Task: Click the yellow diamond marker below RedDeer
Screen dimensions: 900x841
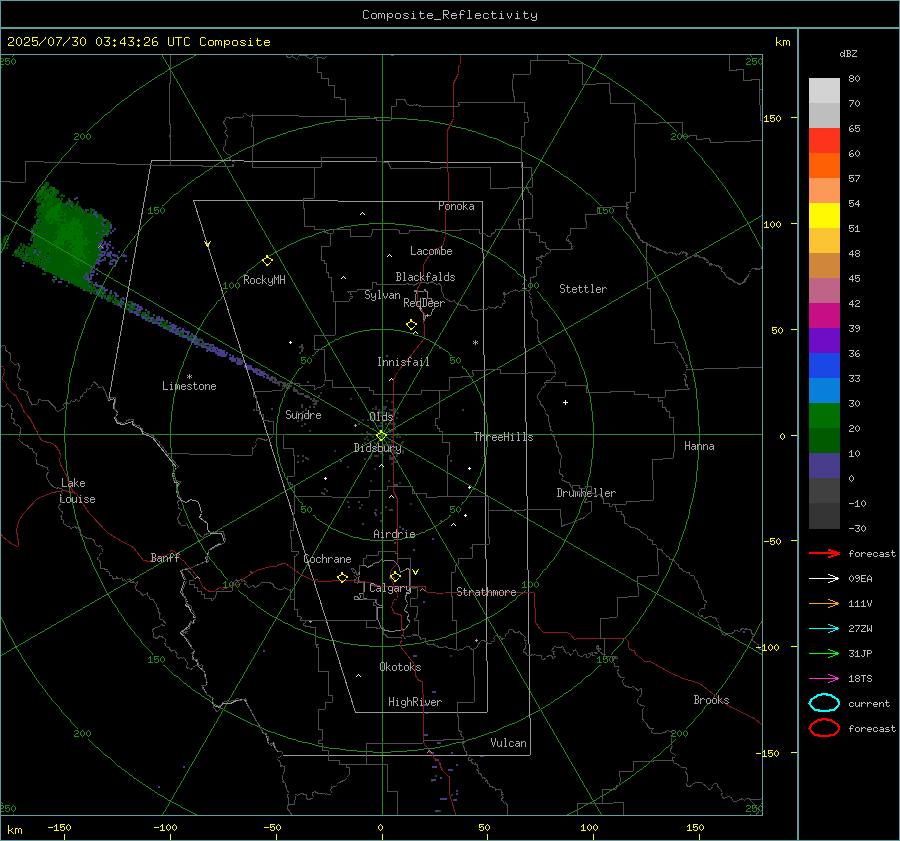Action: tap(411, 325)
